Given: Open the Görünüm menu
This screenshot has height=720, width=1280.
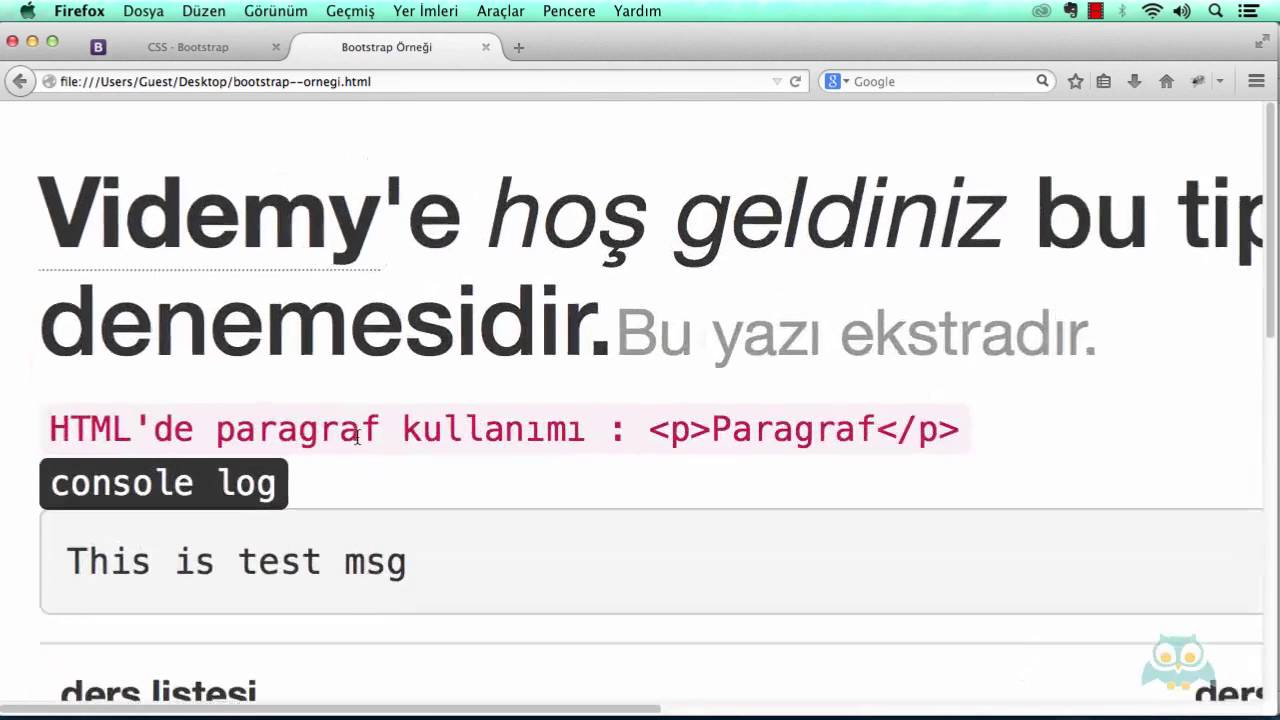Looking at the screenshot, I should (276, 11).
